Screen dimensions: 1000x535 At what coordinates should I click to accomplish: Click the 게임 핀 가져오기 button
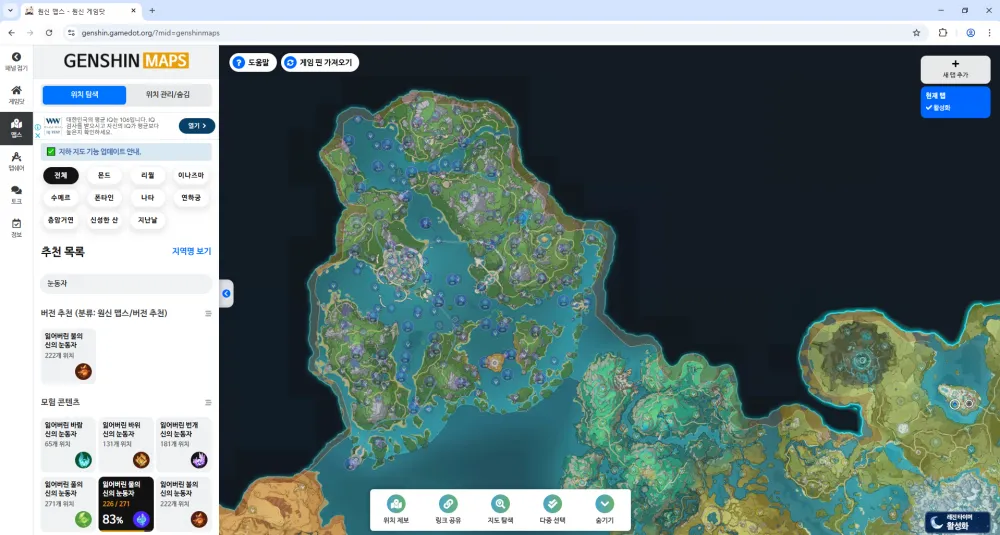320,62
